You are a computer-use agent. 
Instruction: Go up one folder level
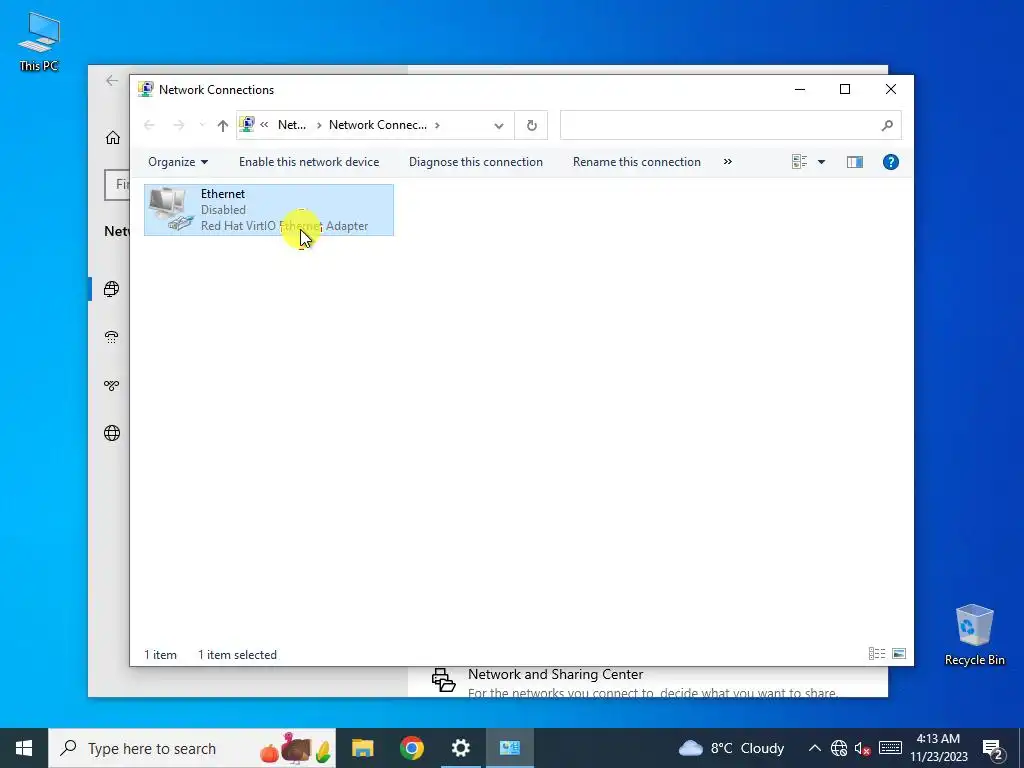223,125
